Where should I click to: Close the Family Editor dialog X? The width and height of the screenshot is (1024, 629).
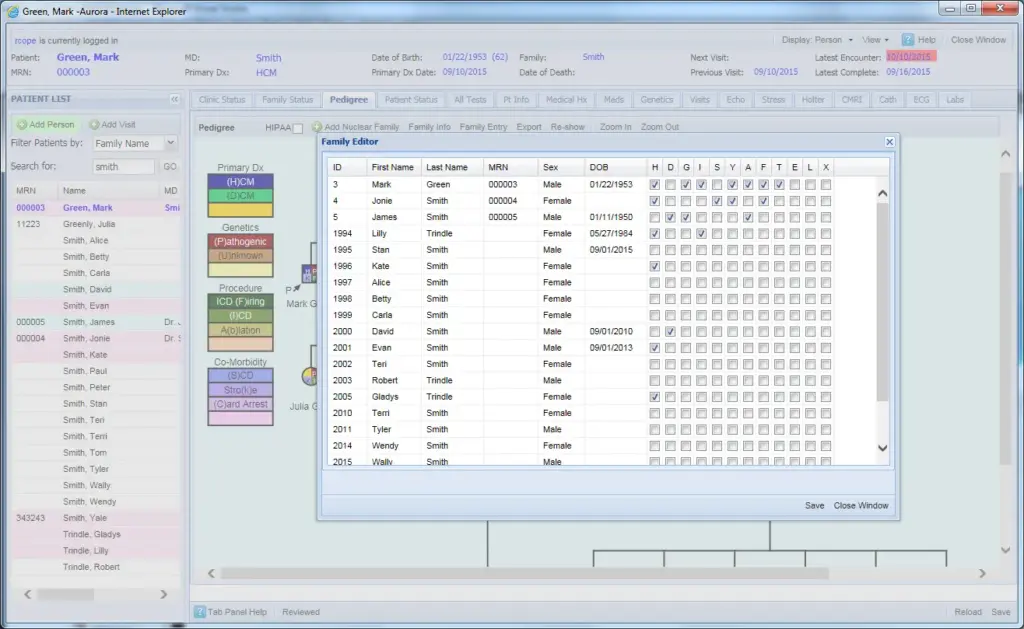(889, 142)
